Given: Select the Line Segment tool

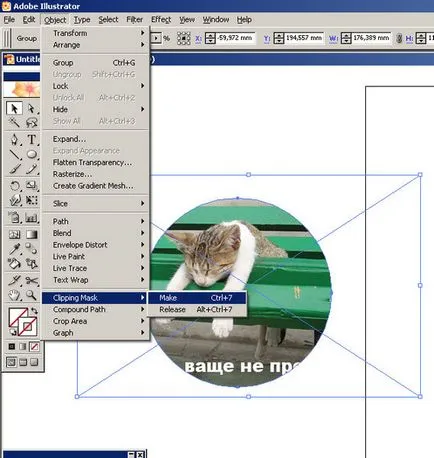Looking at the screenshot, I should (14, 154).
